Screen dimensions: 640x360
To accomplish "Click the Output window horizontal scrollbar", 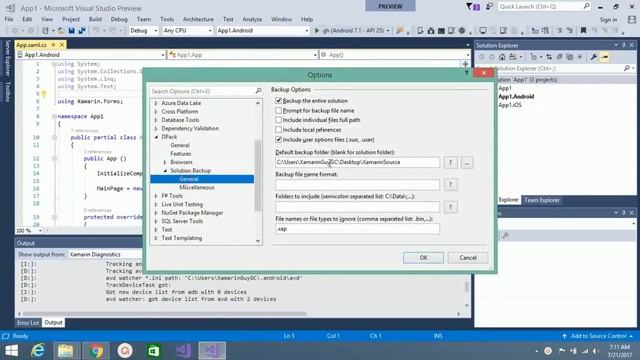I will point(164,314).
